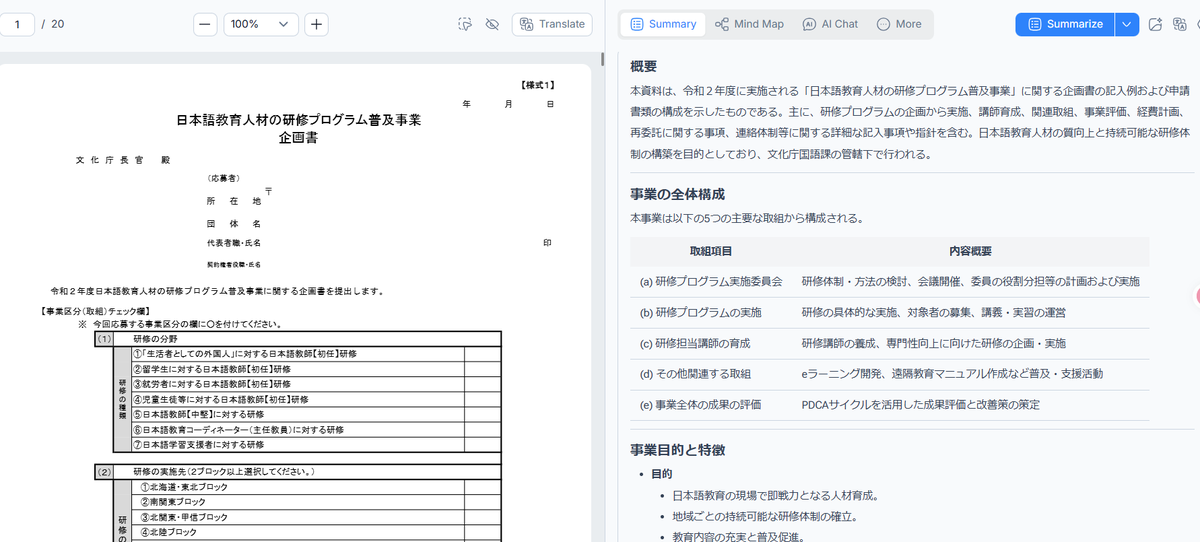Screen dimensions: 1200x542
Task: Click the page number input field
Action: (x=17, y=24)
